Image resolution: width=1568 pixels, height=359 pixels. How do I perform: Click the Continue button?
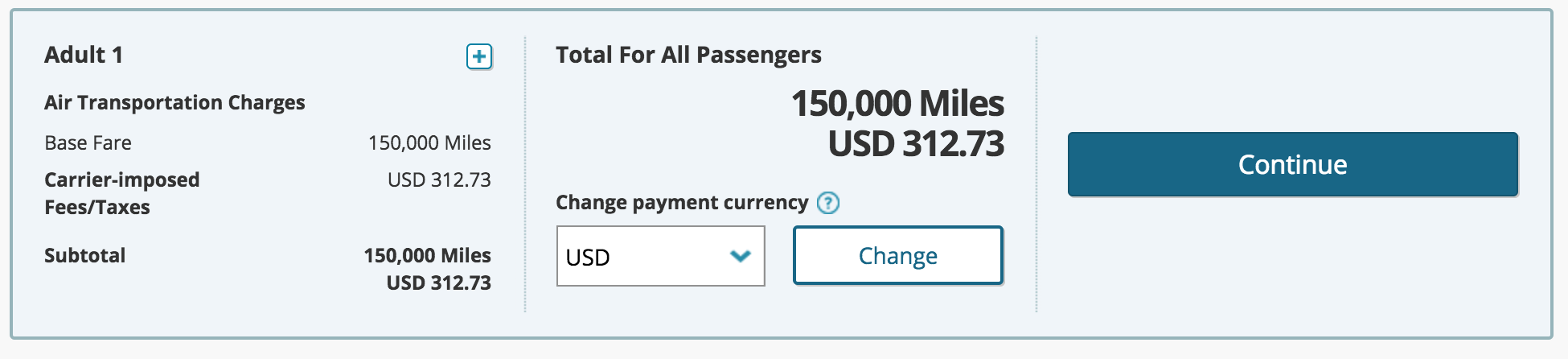(1292, 164)
